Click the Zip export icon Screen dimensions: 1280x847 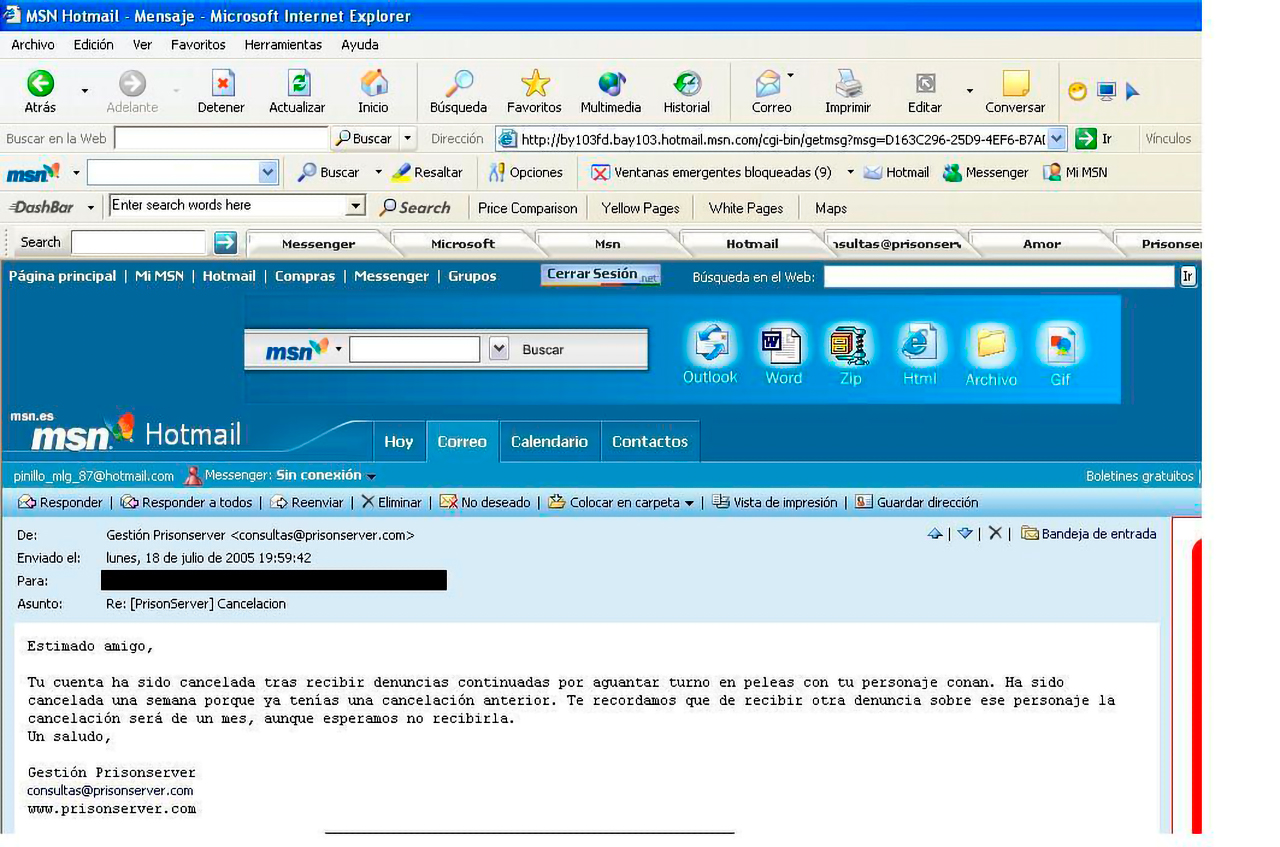pos(851,354)
